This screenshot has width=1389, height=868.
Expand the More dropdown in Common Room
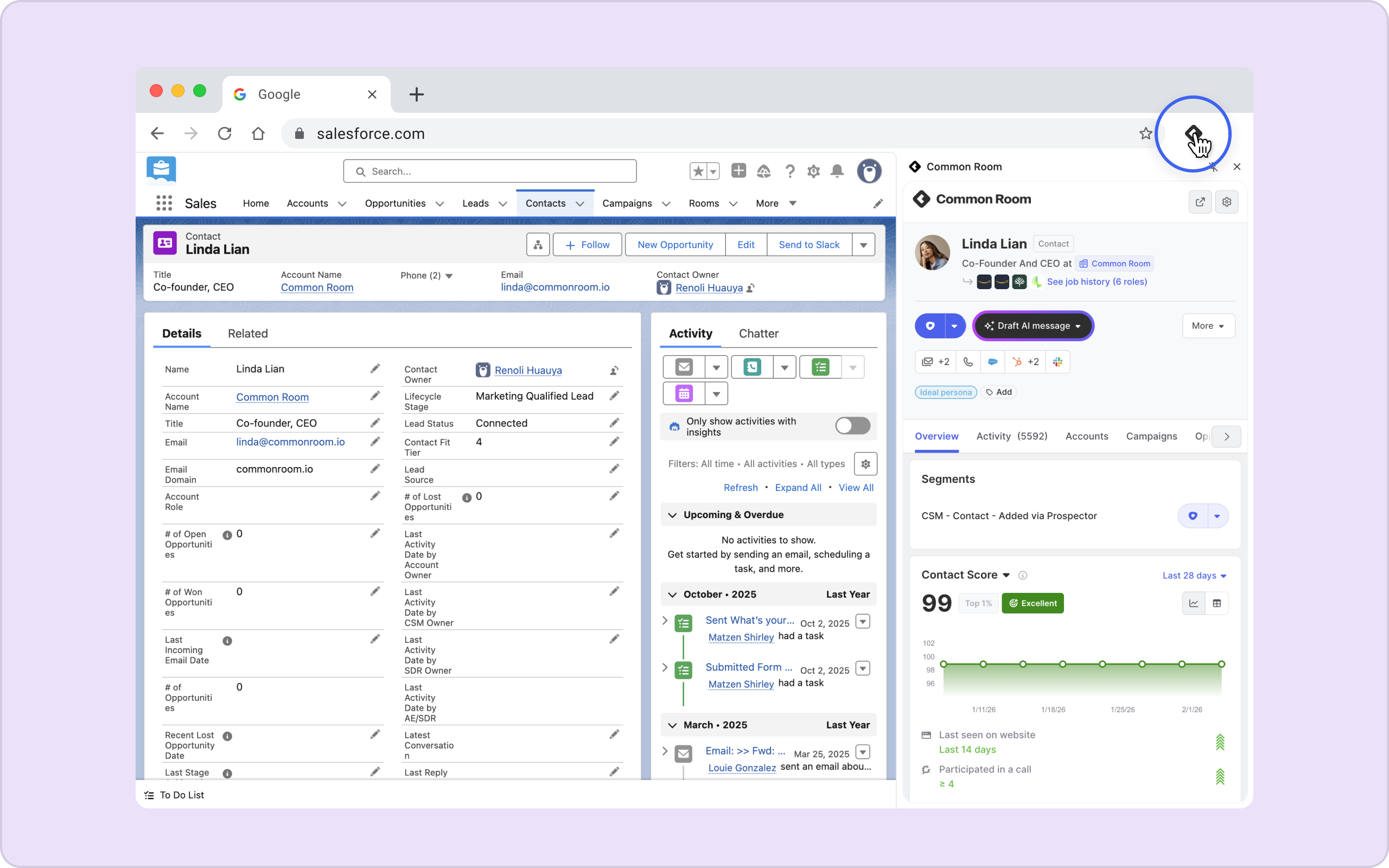(x=1208, y=326)
